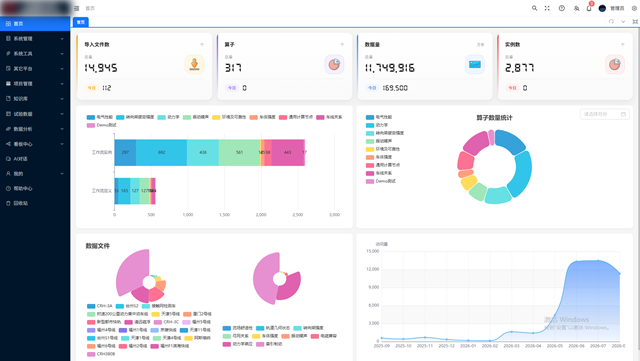Click the calendar icon in month picker

623,114
